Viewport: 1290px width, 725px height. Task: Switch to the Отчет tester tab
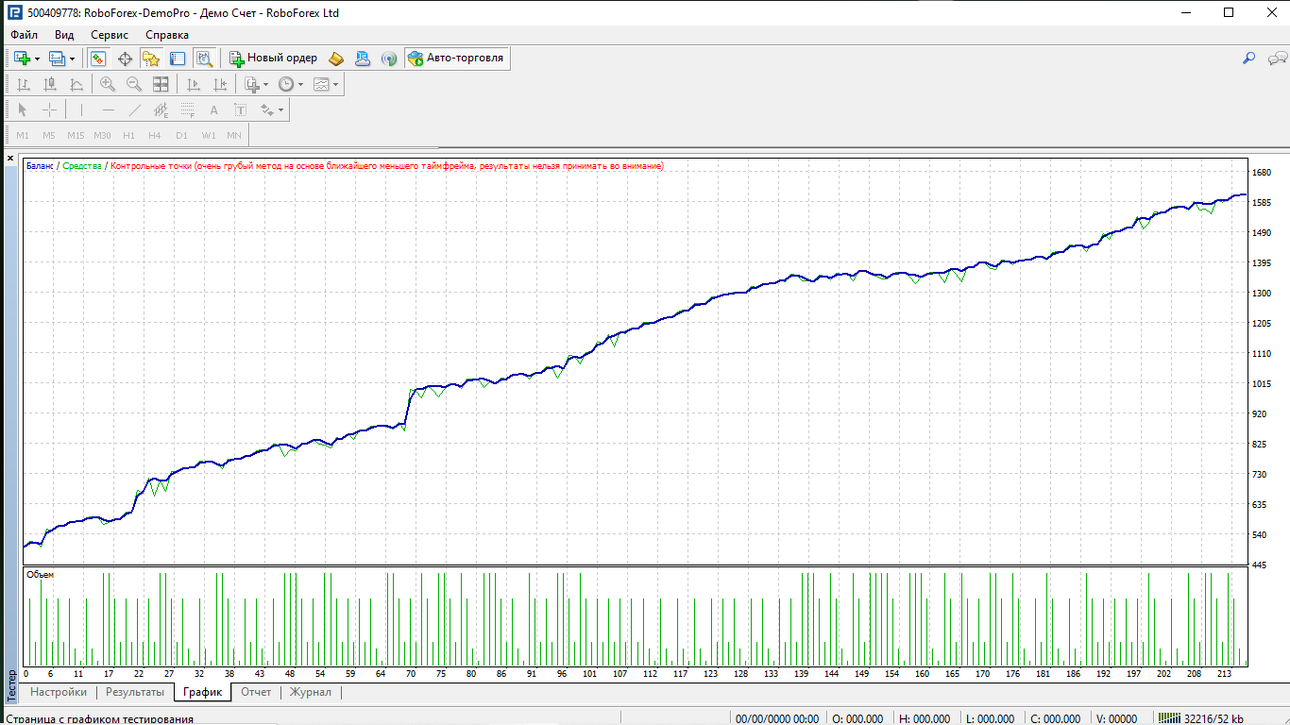256,692
